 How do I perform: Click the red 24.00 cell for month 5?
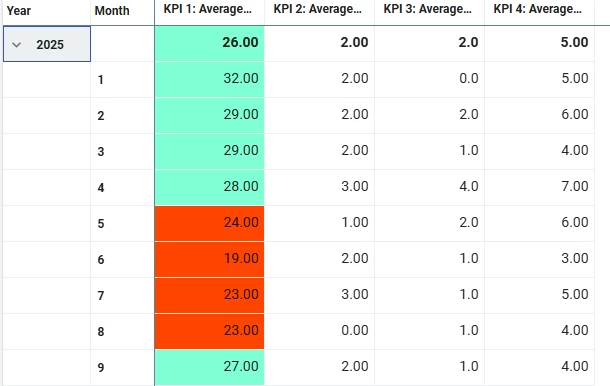click(209, 223)
